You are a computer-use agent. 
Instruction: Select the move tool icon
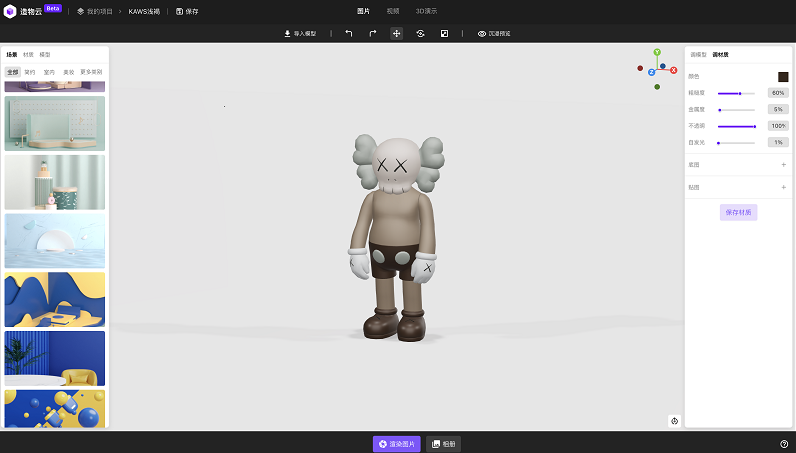(x=396, y=33)
